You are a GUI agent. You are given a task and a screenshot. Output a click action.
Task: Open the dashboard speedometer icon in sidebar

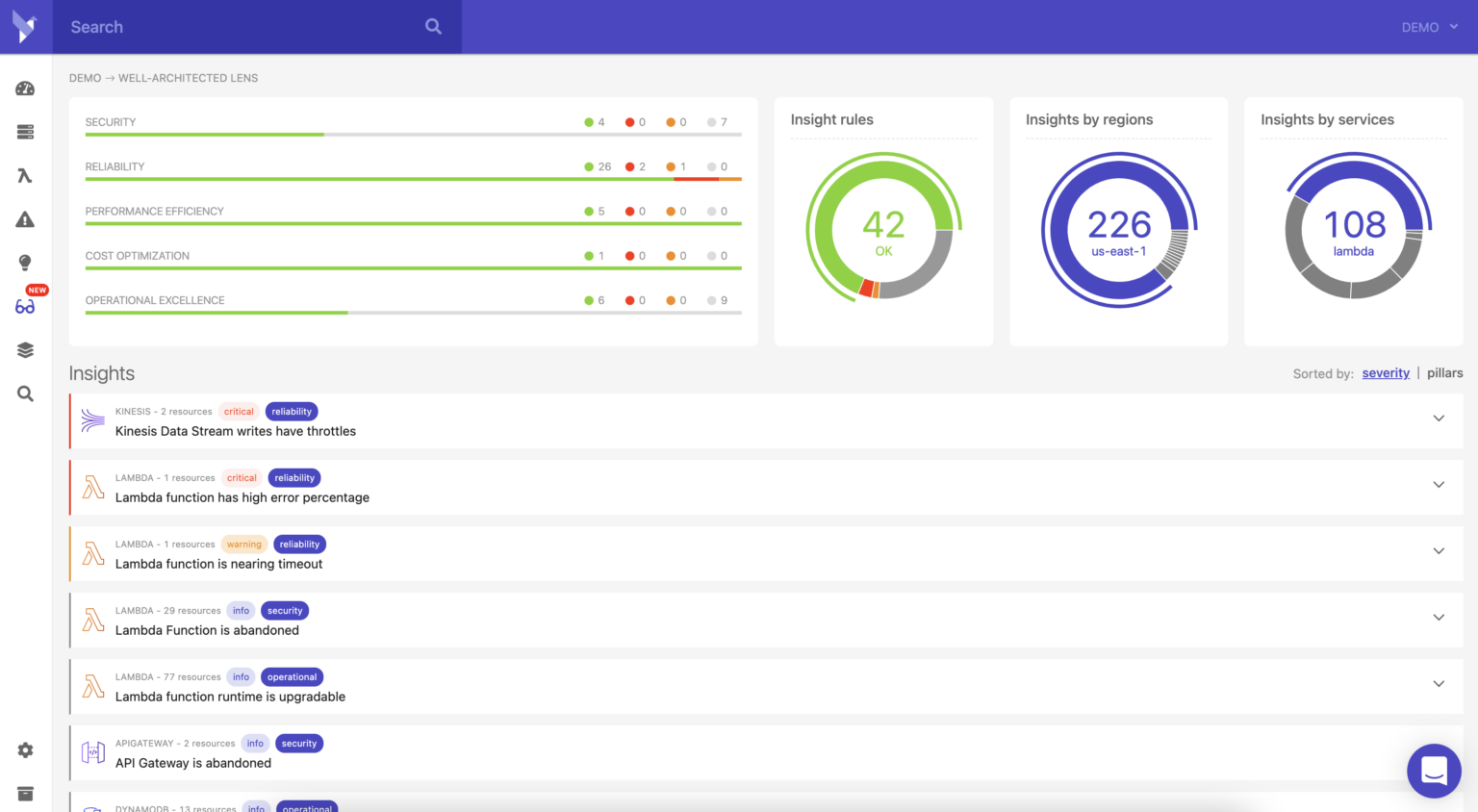(25, 89)
